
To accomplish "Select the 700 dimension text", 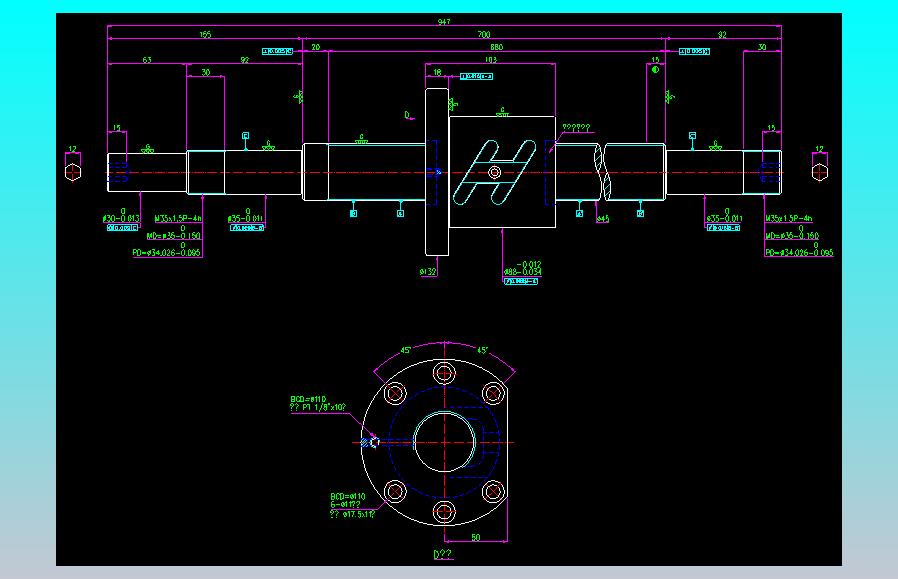I will [x=484, y=34].
